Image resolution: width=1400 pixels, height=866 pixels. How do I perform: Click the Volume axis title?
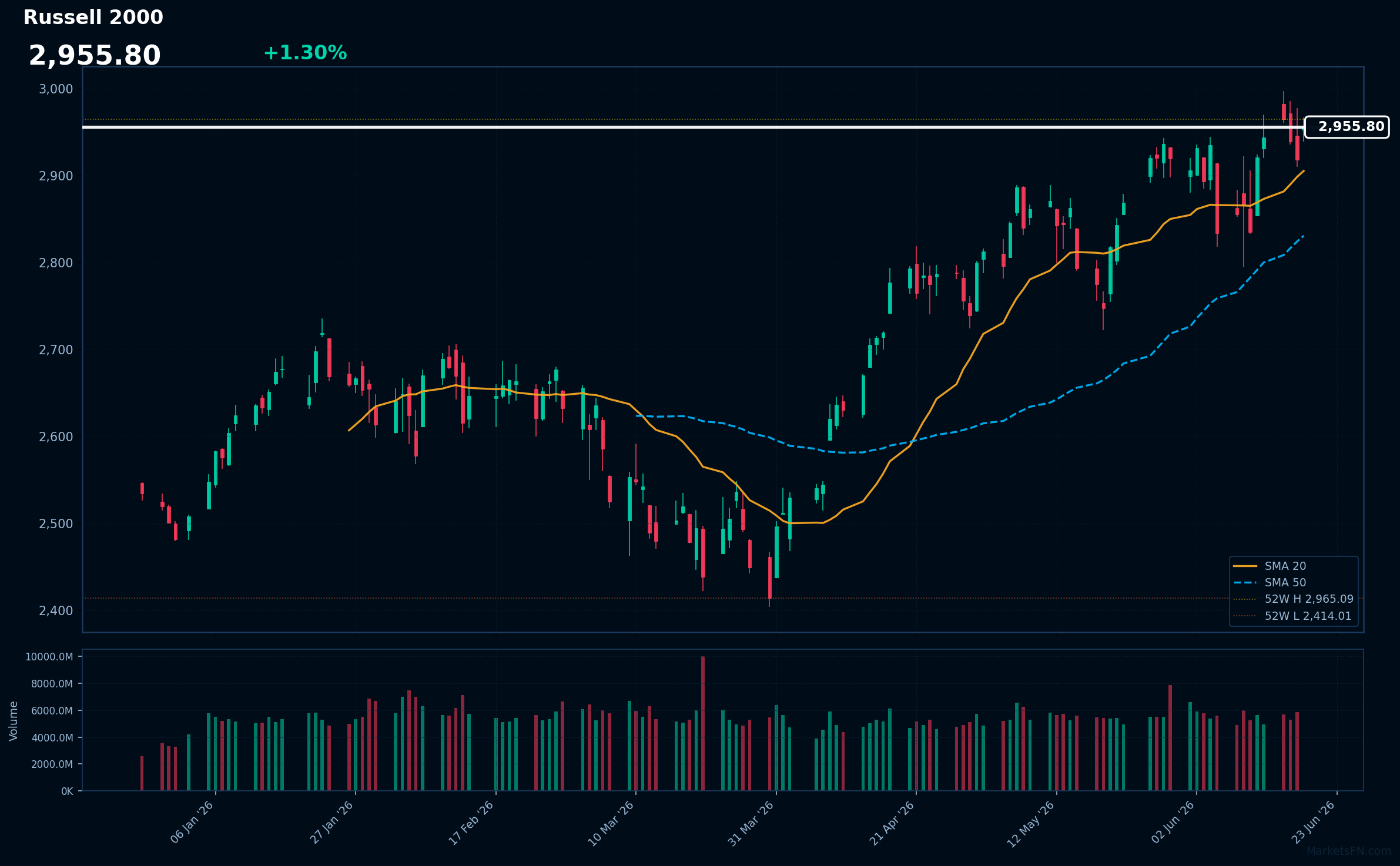[14, 721]
